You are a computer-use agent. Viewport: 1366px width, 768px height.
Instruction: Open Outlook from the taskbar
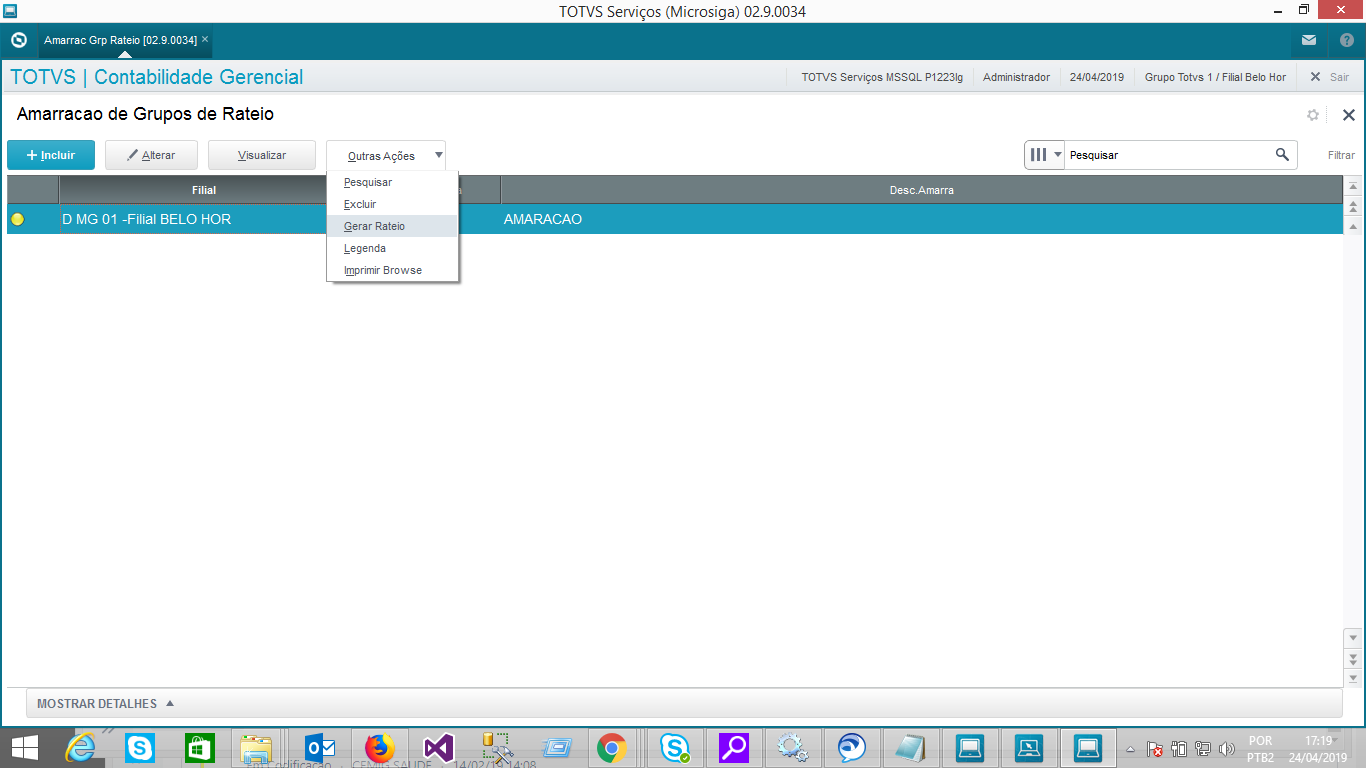[319, 747]
